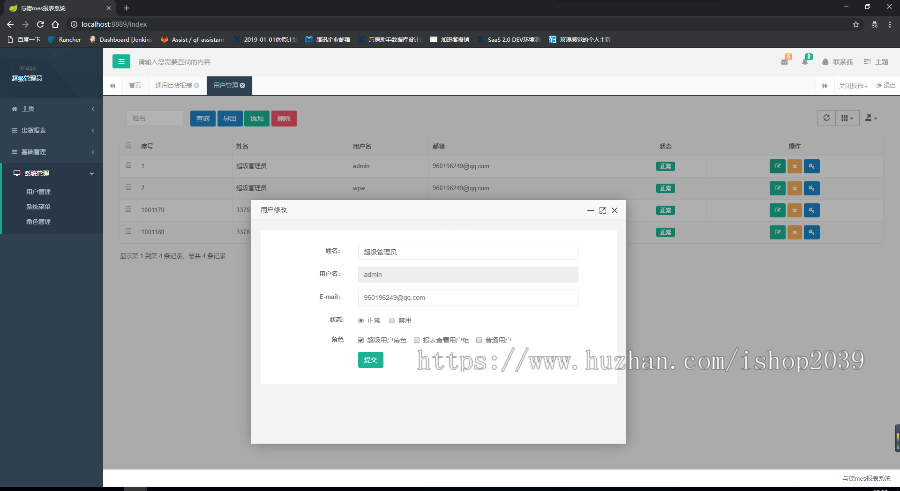Click the 姓名 name input in the dialog

[x=468, y=252]
